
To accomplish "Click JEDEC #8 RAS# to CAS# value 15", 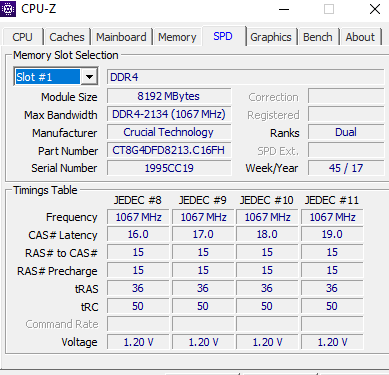I will 138,252.
